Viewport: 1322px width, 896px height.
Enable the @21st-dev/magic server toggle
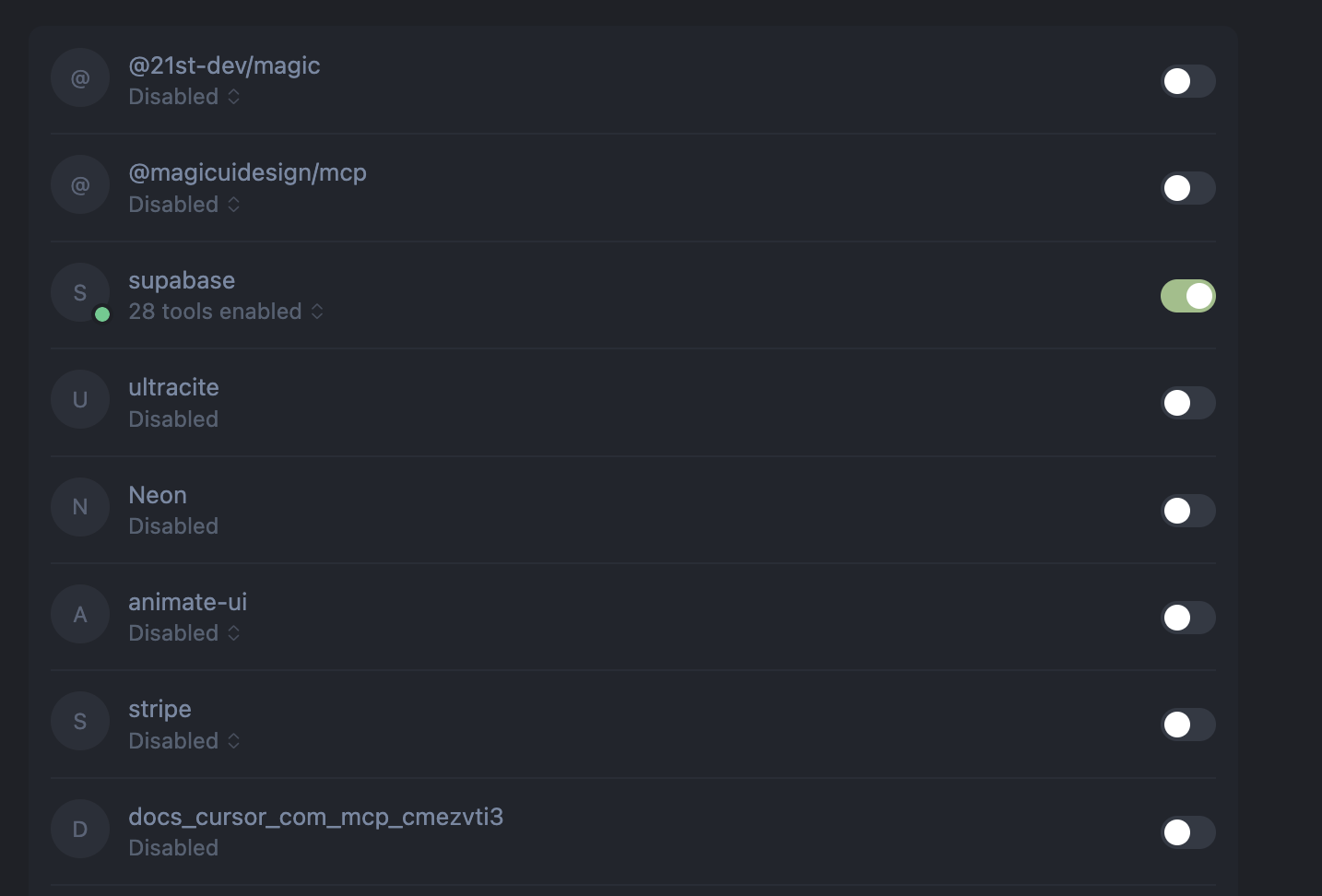1187,81
